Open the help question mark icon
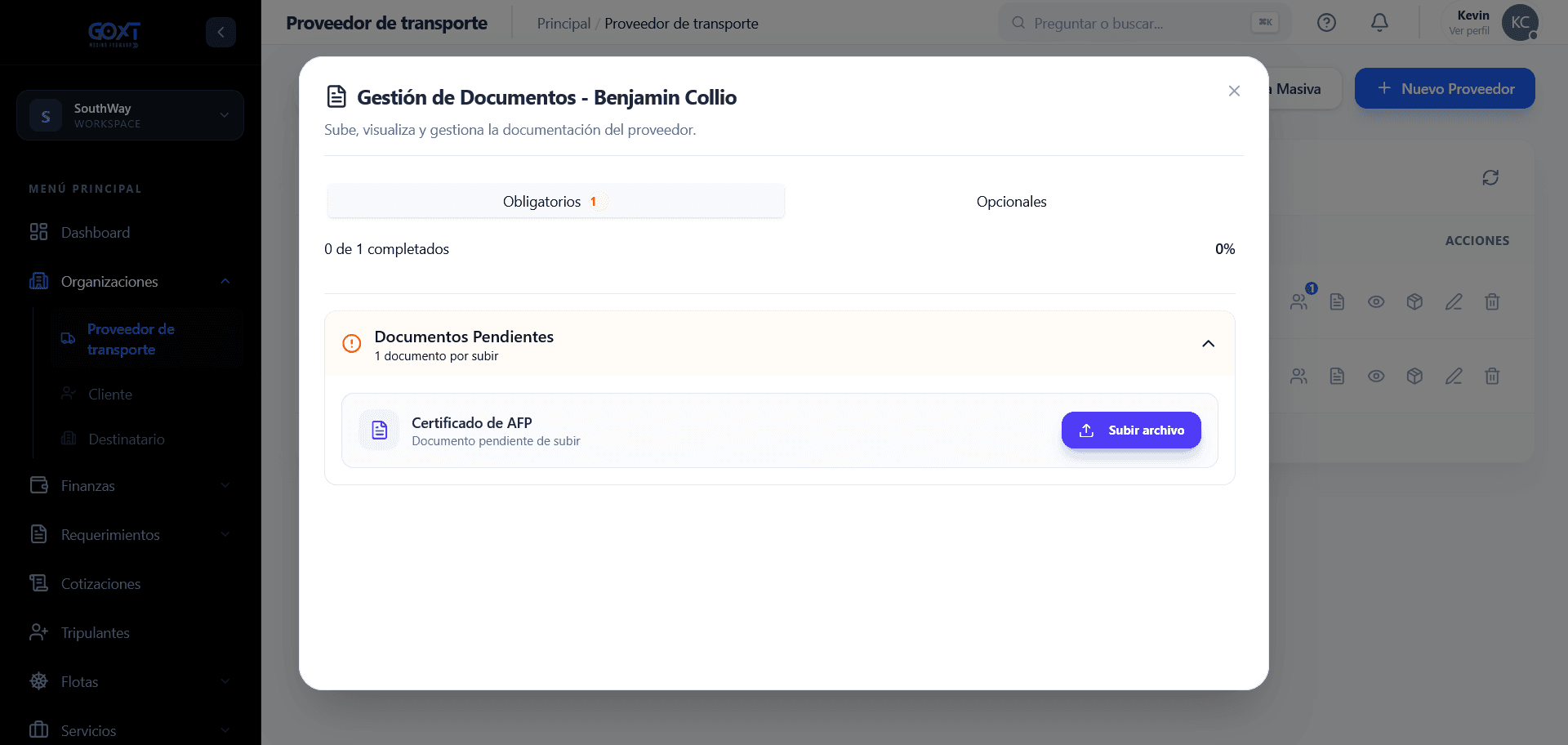 [1326, 23]
